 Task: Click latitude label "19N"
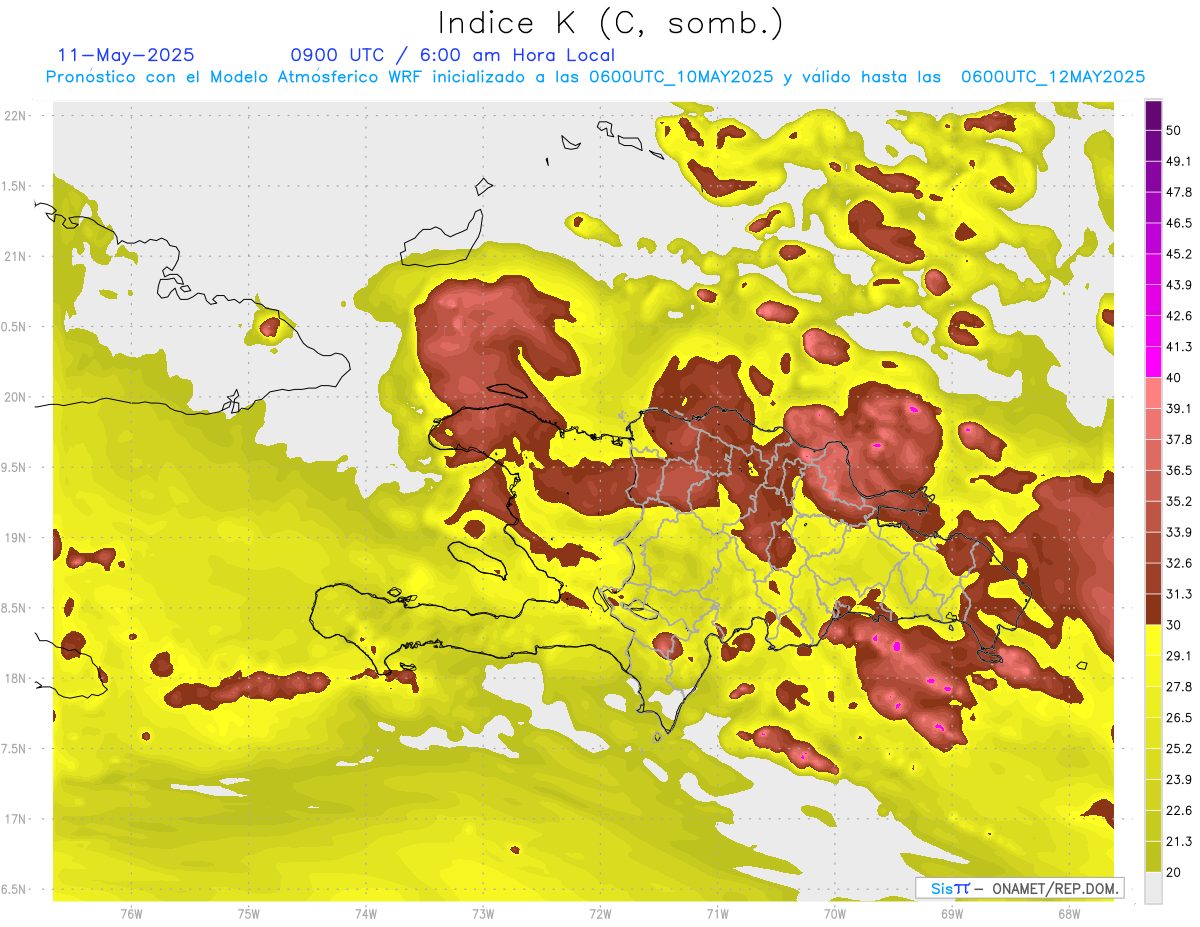click(17, 538)
